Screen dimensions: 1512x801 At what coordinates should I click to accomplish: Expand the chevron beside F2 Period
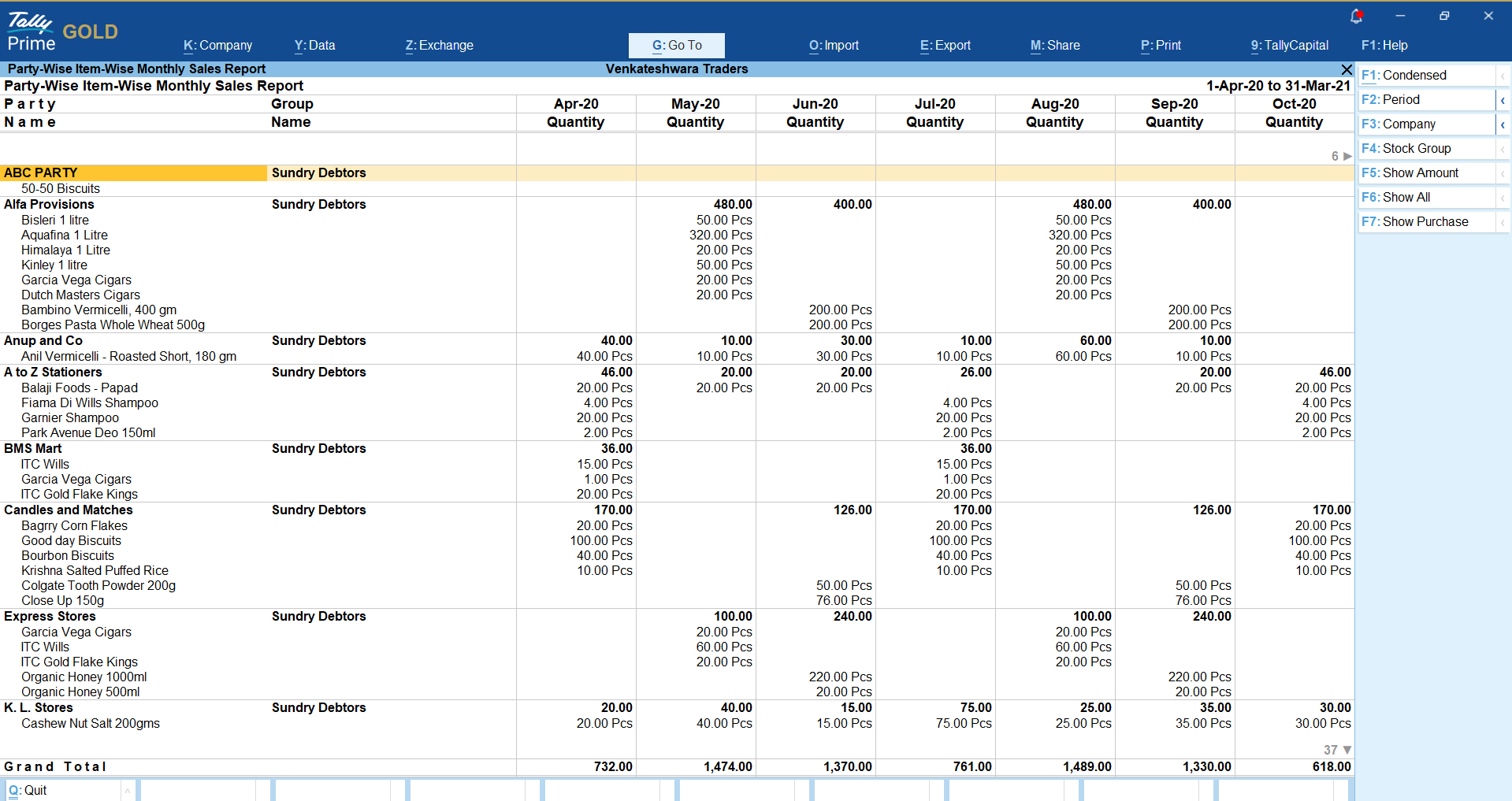coord(1503,100)
